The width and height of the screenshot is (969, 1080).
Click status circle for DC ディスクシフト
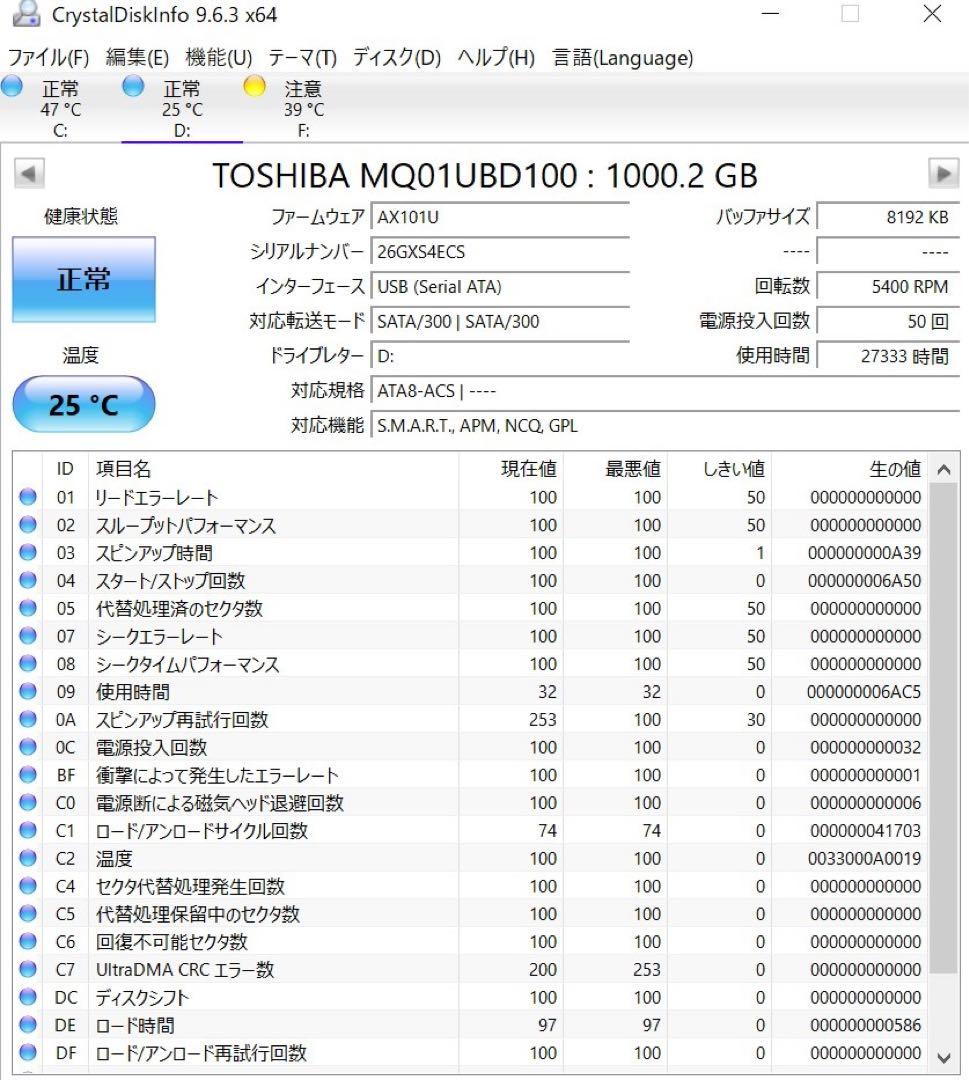[x=28, y=997]
